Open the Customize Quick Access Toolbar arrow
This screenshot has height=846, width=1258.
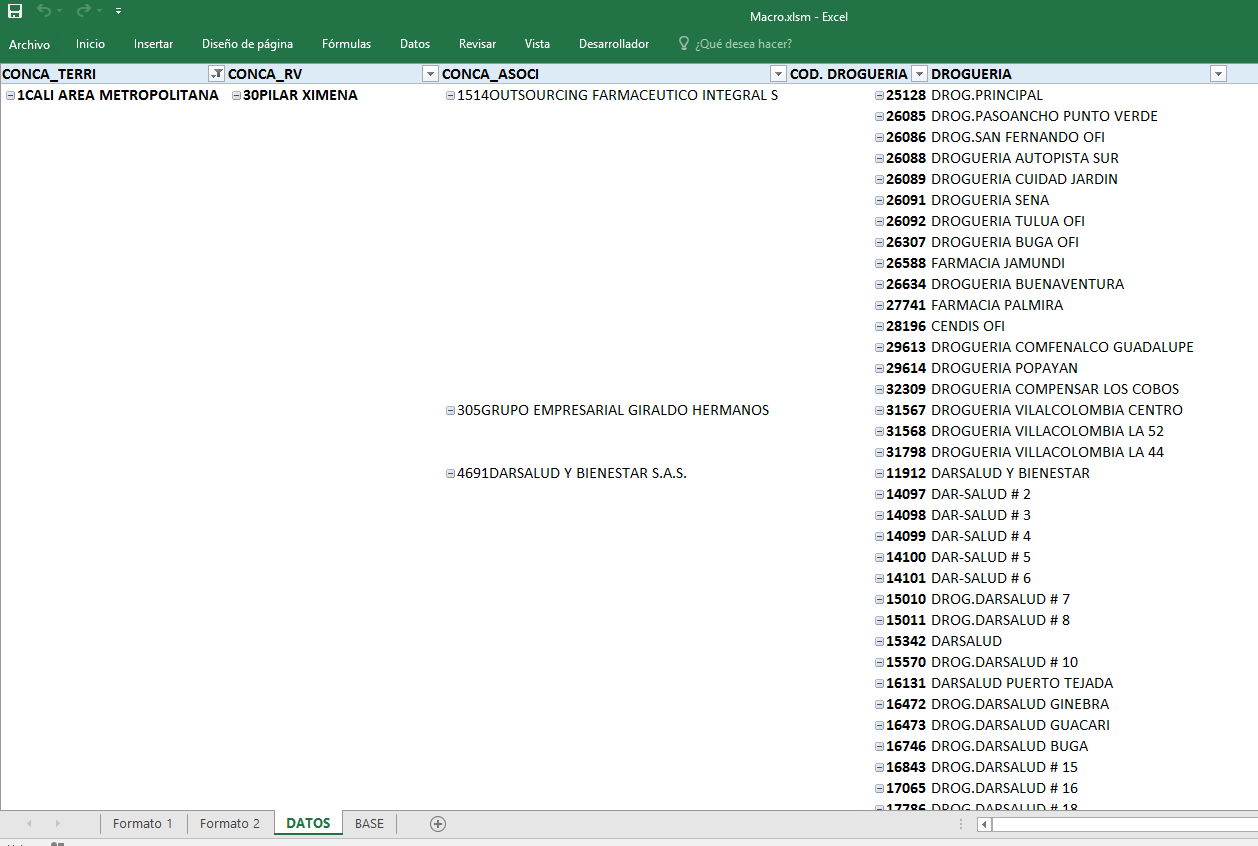pyautogui.click(x=118, y=11)
